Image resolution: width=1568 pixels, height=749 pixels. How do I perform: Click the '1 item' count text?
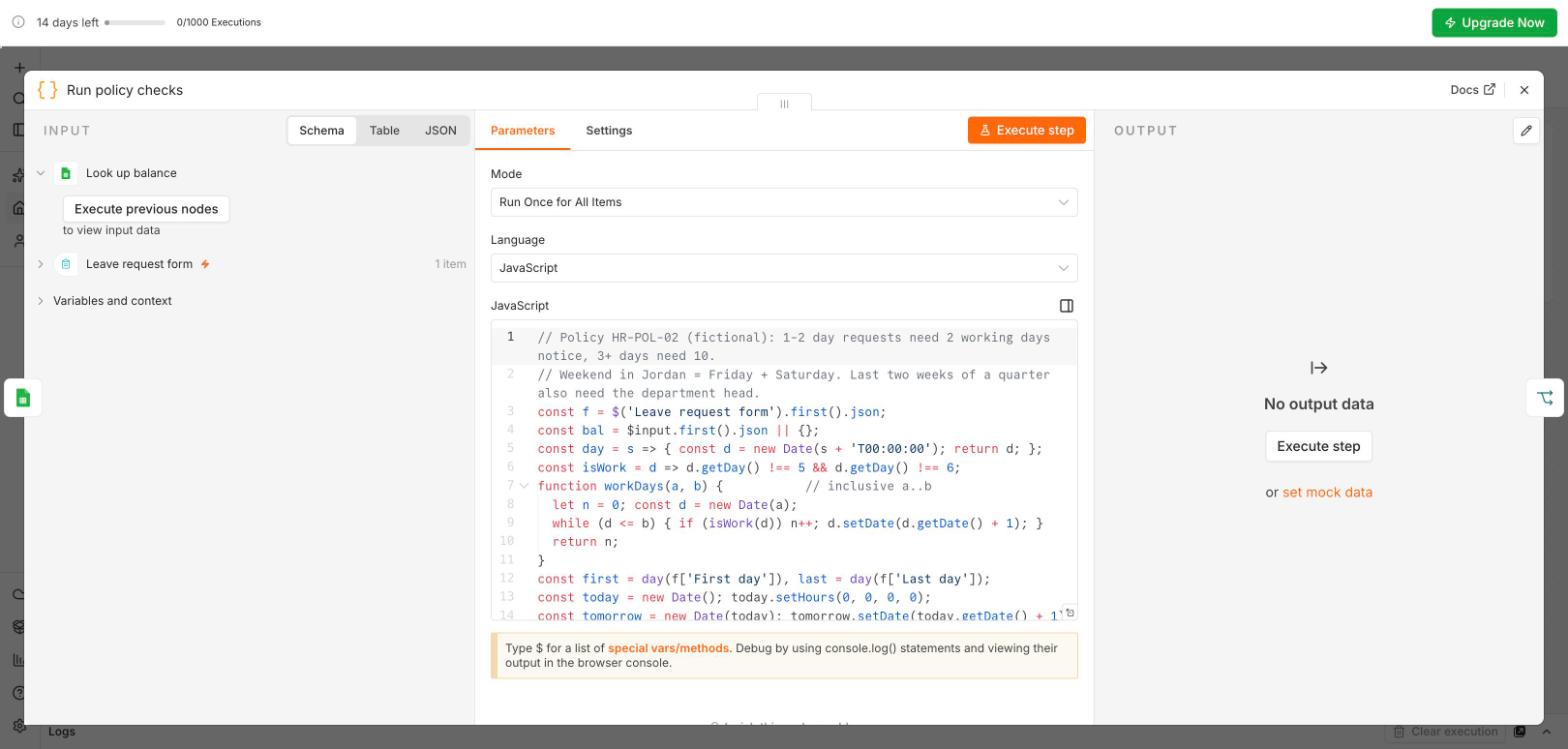click(450, 264)
